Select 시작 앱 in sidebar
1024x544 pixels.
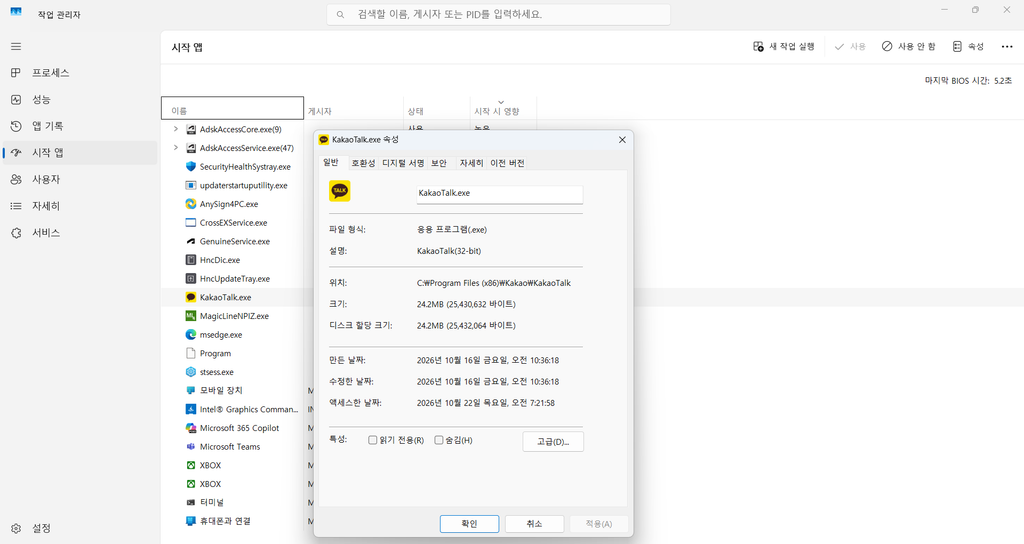pyautogui.click(x=80, y=153)
